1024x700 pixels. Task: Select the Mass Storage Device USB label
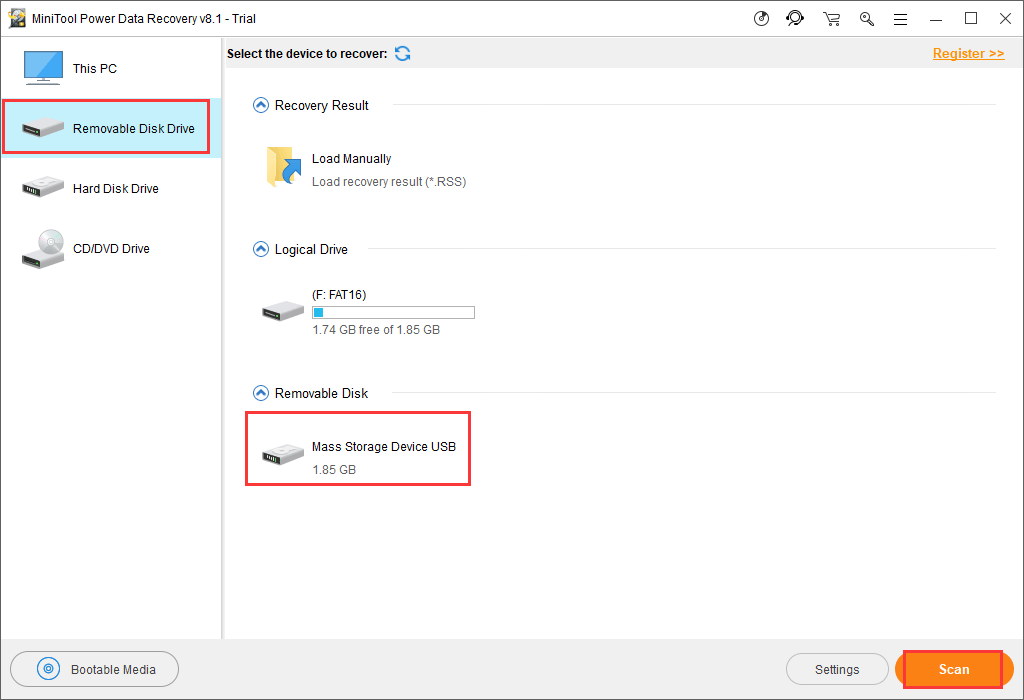(x=384, y=447)
